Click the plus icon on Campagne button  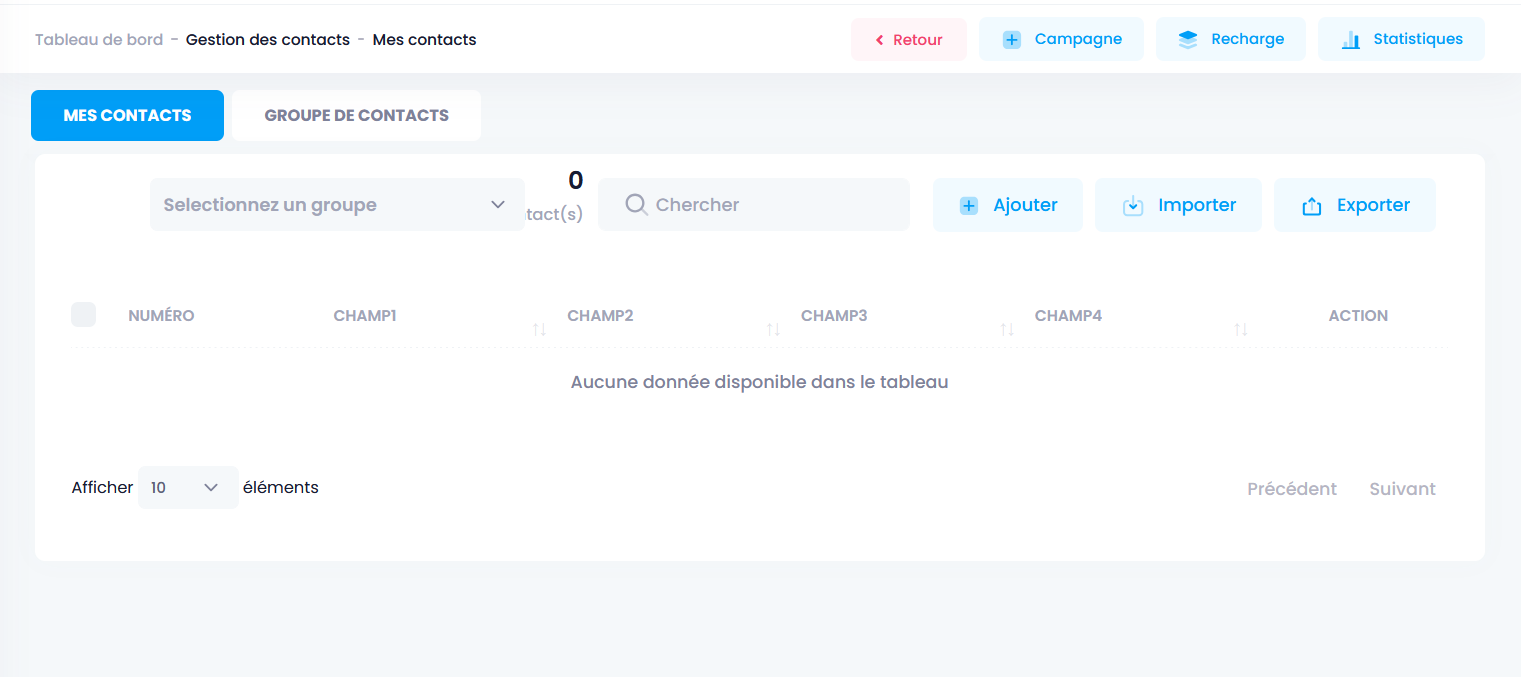(x=1011, y=40)
